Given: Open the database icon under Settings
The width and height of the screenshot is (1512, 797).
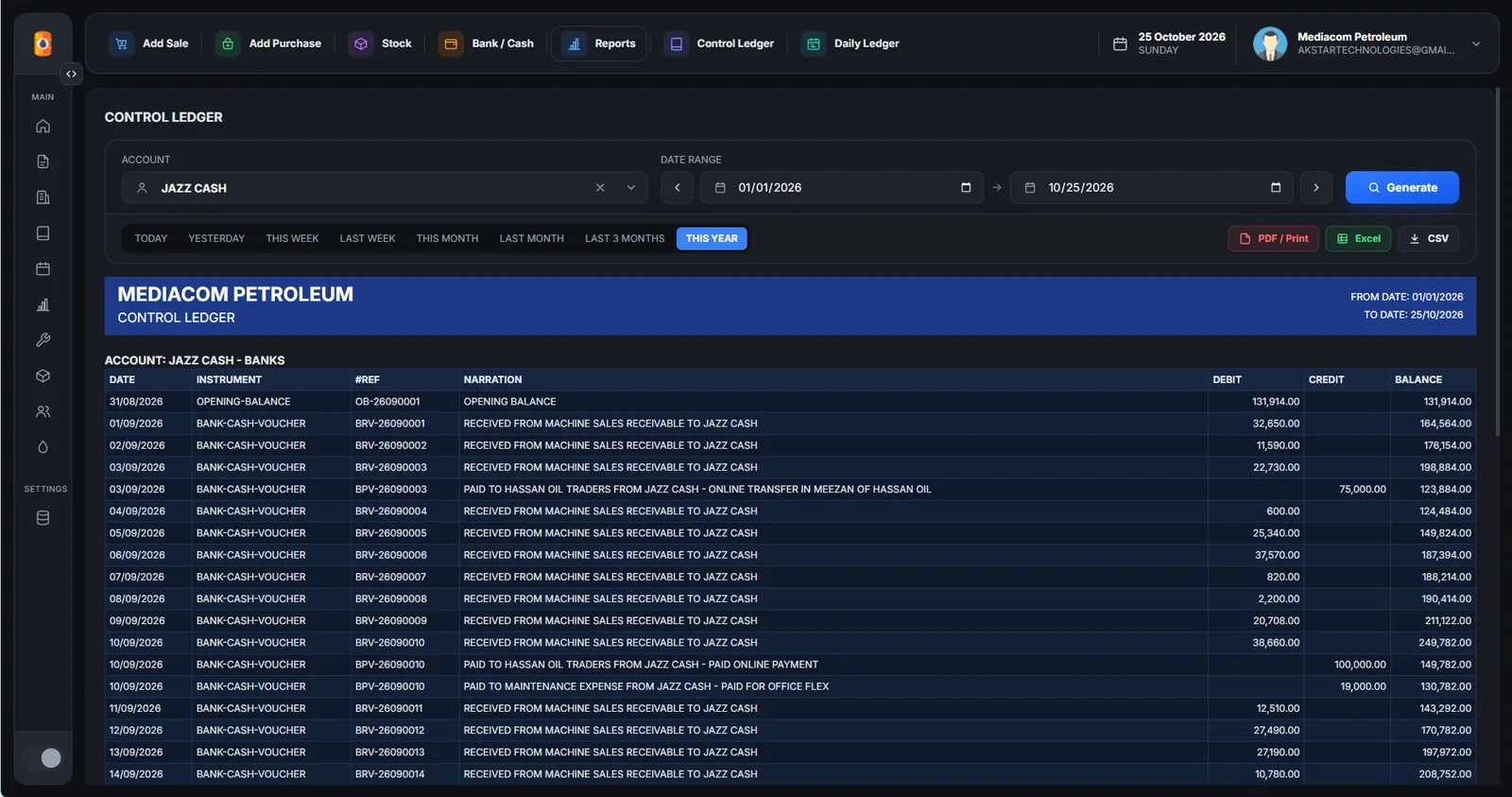Looking at the screenshot, I should point(43,518).
